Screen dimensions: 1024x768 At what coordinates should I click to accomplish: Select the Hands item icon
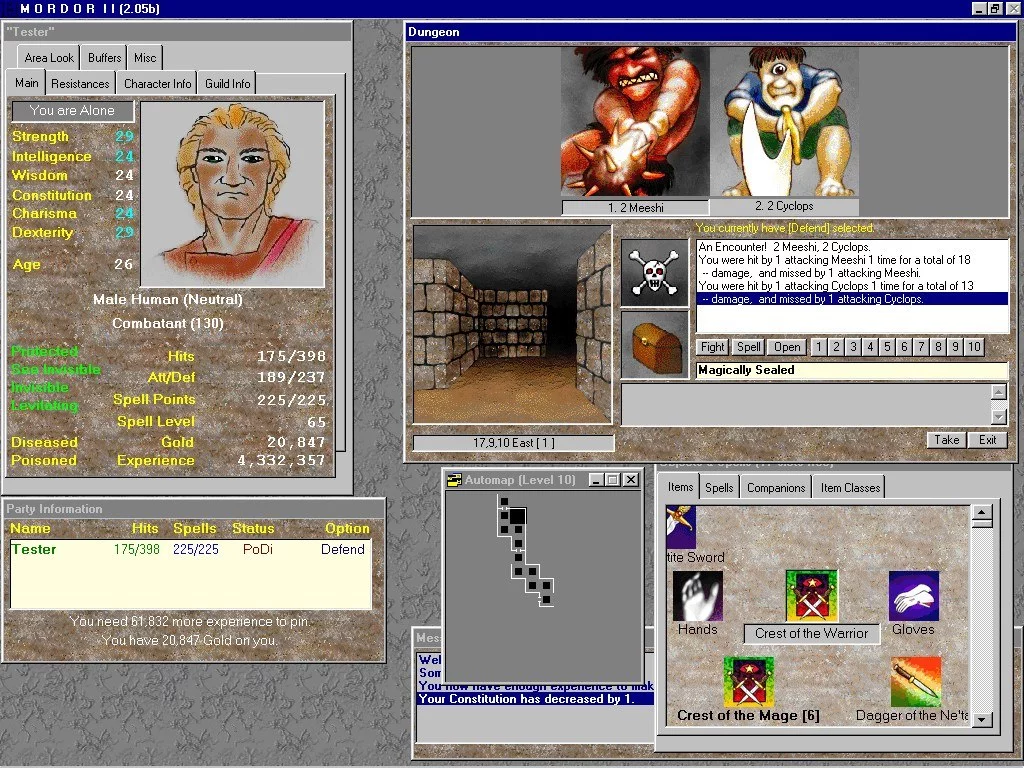pyautogui.click(x=697, y=596)
